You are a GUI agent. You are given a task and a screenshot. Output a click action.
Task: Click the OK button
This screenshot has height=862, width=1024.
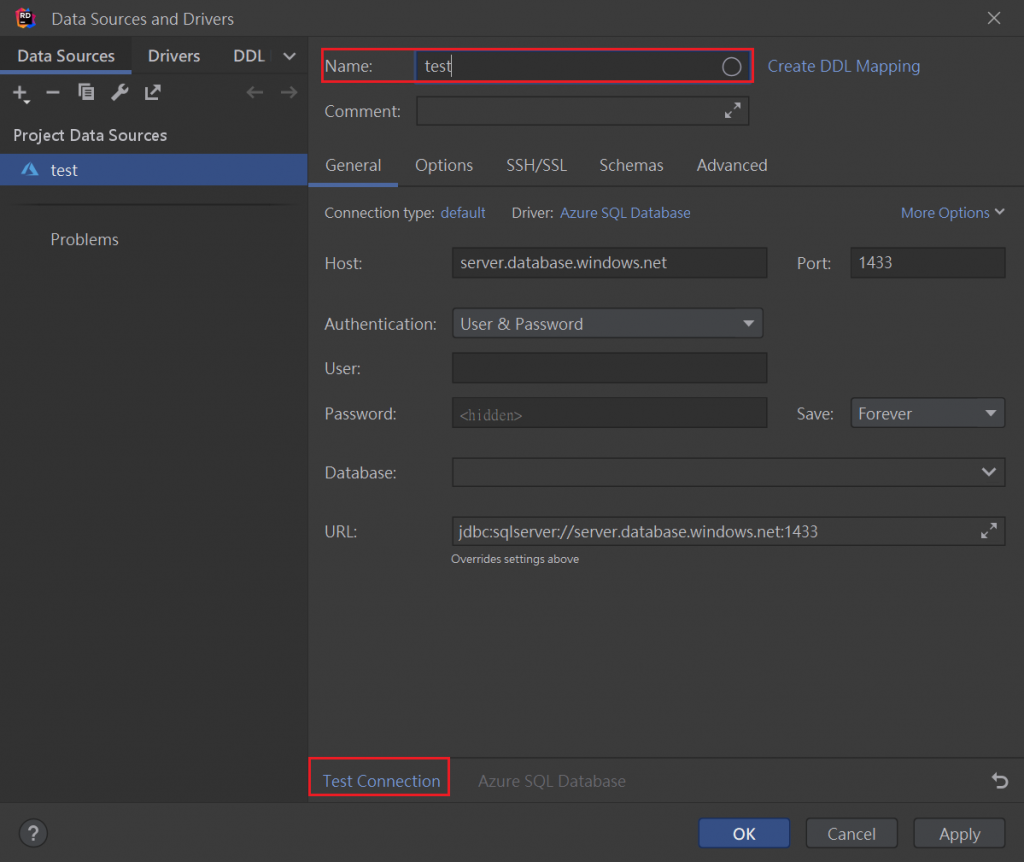744,834
